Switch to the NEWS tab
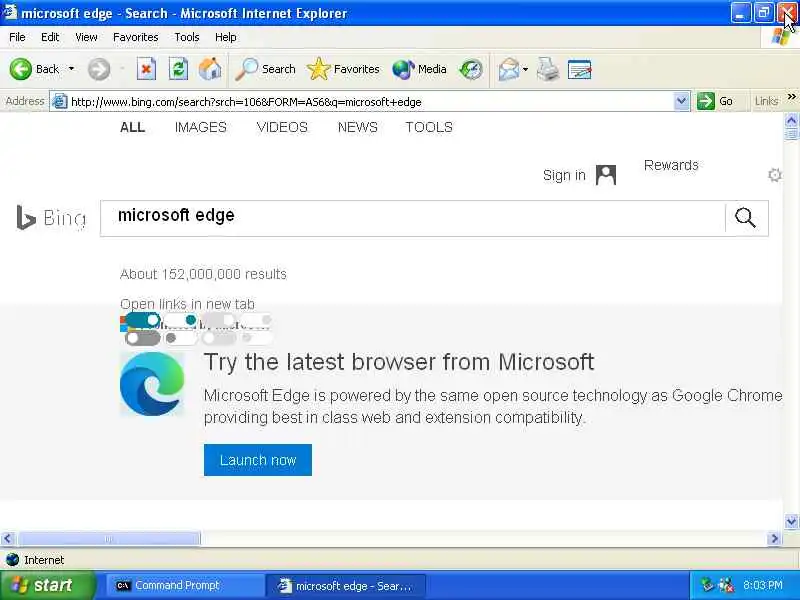 pos(358,127)
